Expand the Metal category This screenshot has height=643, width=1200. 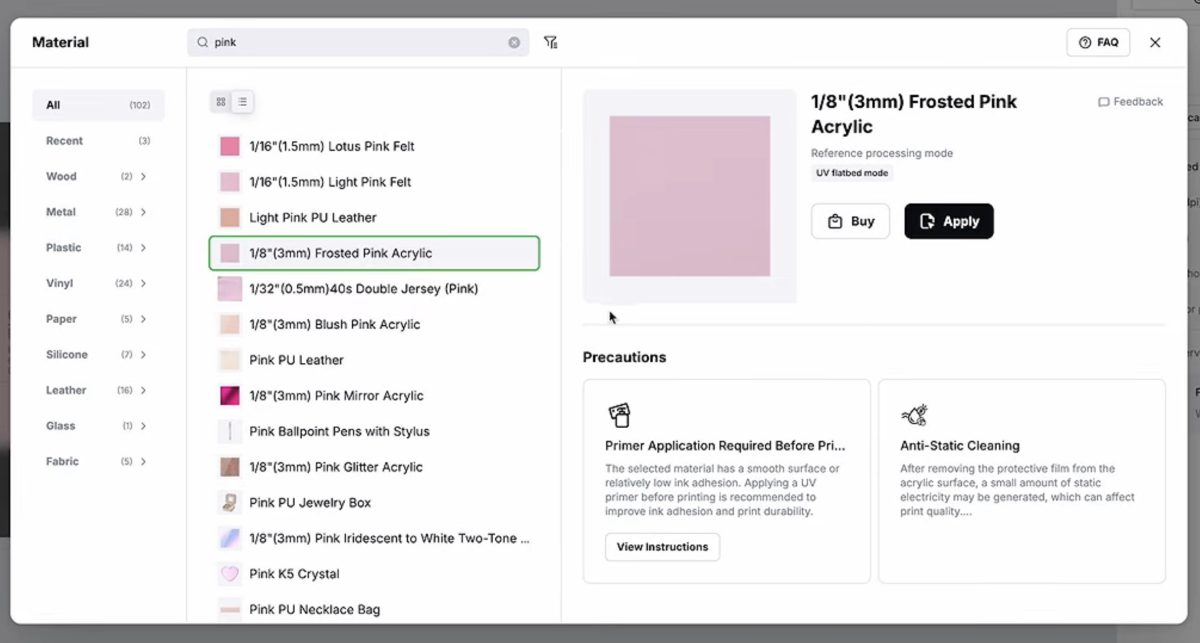click(143, 212)
